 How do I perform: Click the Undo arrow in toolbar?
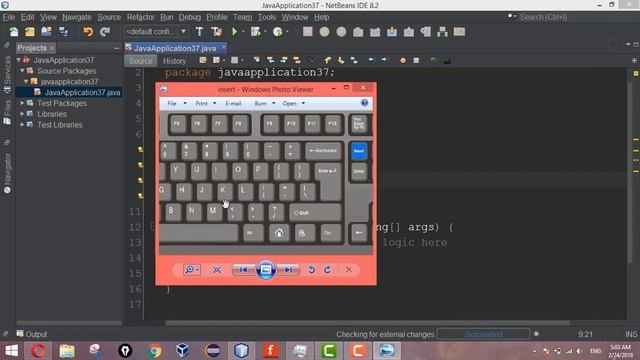[x=88, y=32]
